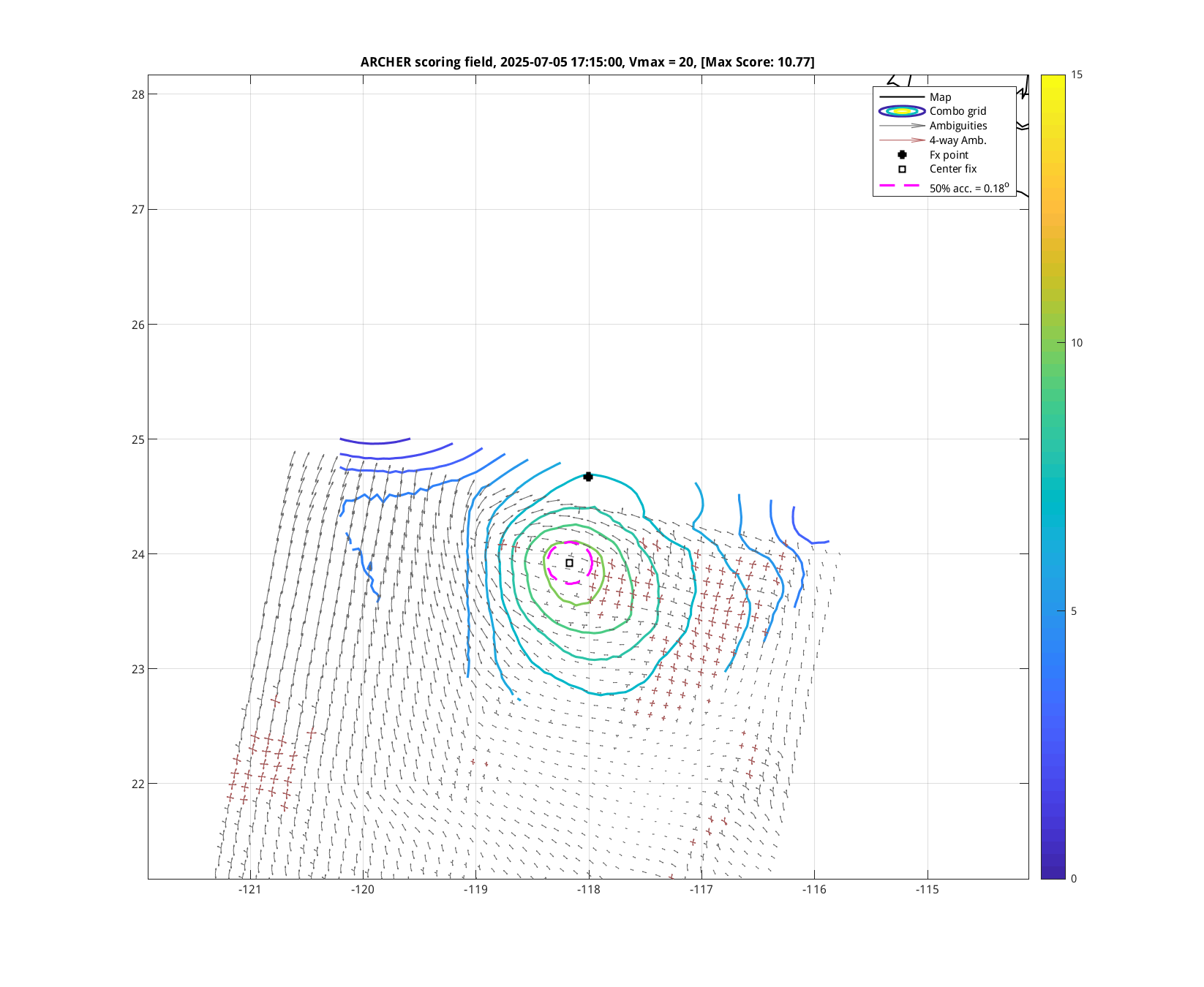Click the longitude tick label -120
This screenshot has width=1204, height=987.
[363, 890]
